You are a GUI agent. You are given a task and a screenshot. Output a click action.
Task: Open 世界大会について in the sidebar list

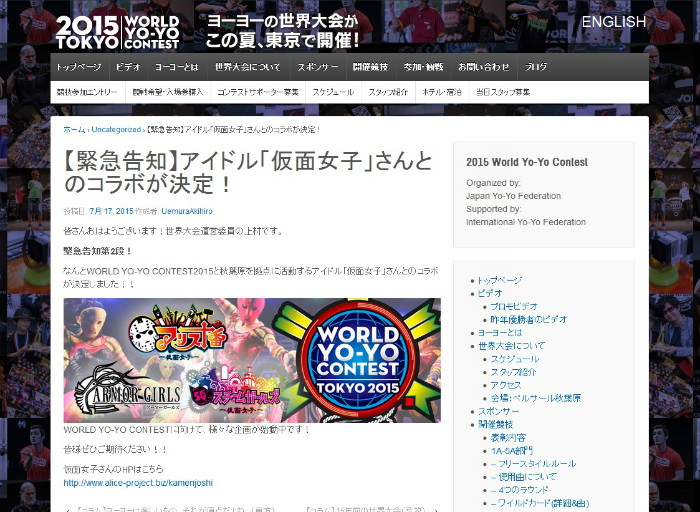pyautogui.click(x=512, y=345)
